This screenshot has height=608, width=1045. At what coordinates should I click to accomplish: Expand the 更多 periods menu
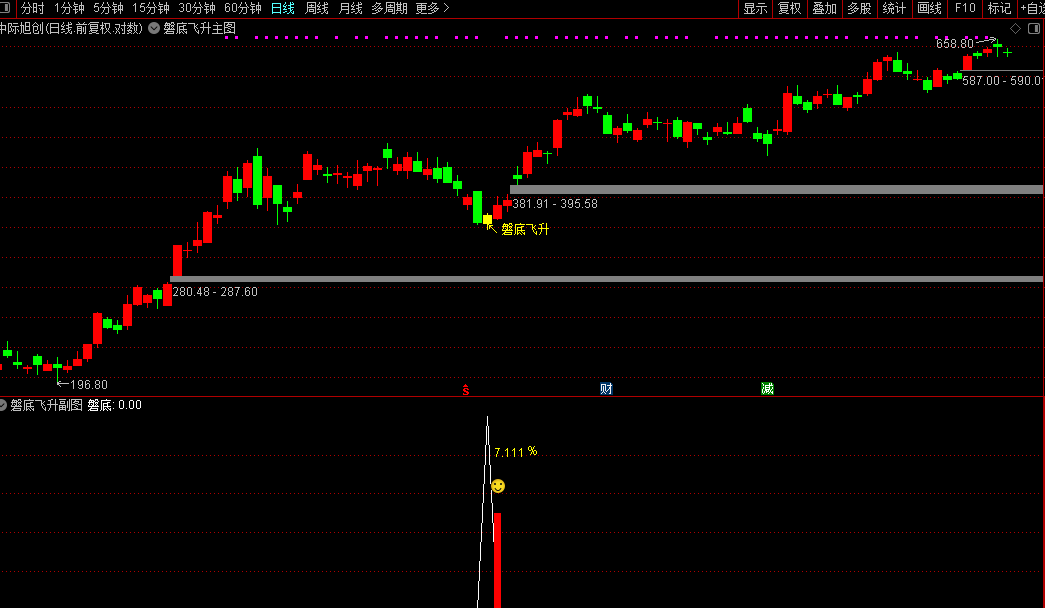(433, 8)
